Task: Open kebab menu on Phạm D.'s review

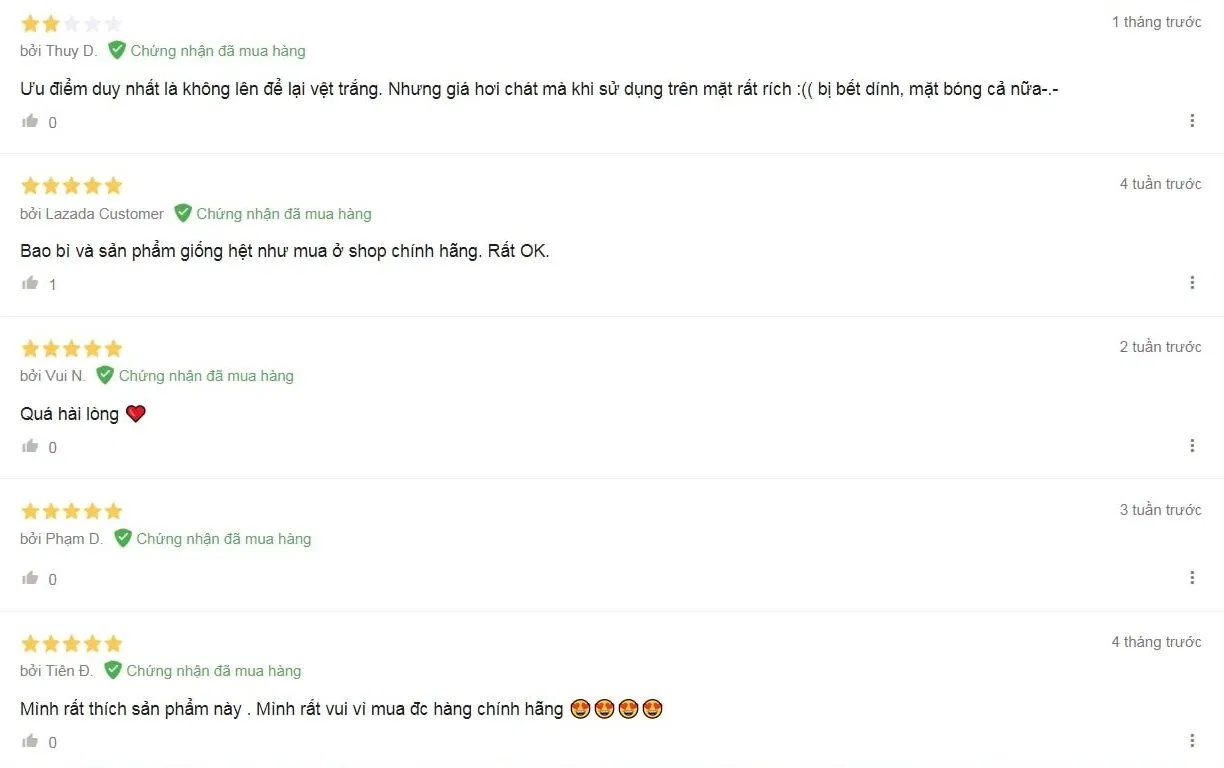Action: 1192,578
